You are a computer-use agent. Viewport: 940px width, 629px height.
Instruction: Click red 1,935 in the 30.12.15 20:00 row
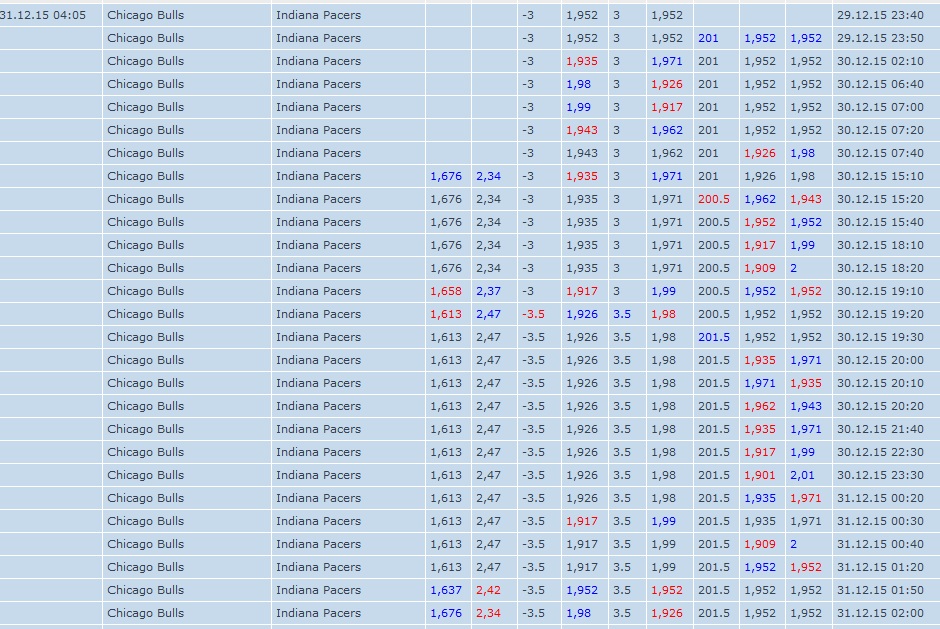[x=760, y=360]
